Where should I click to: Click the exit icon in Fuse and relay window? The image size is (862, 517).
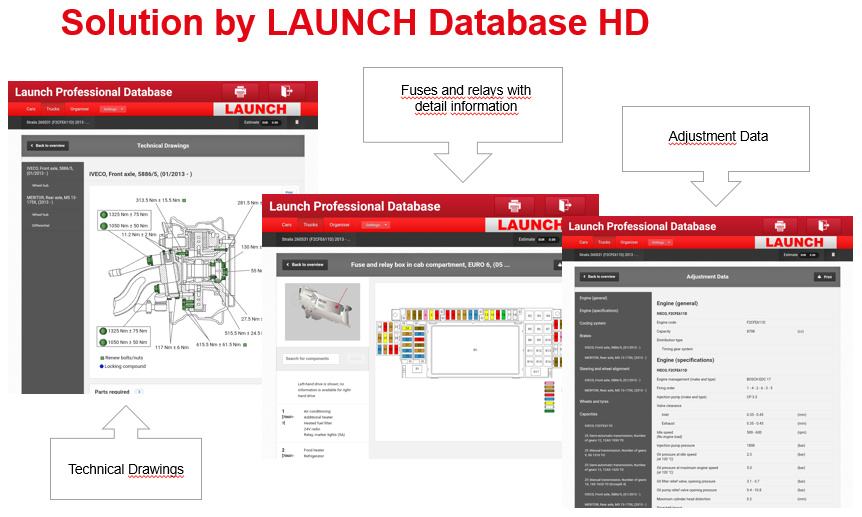565,206
